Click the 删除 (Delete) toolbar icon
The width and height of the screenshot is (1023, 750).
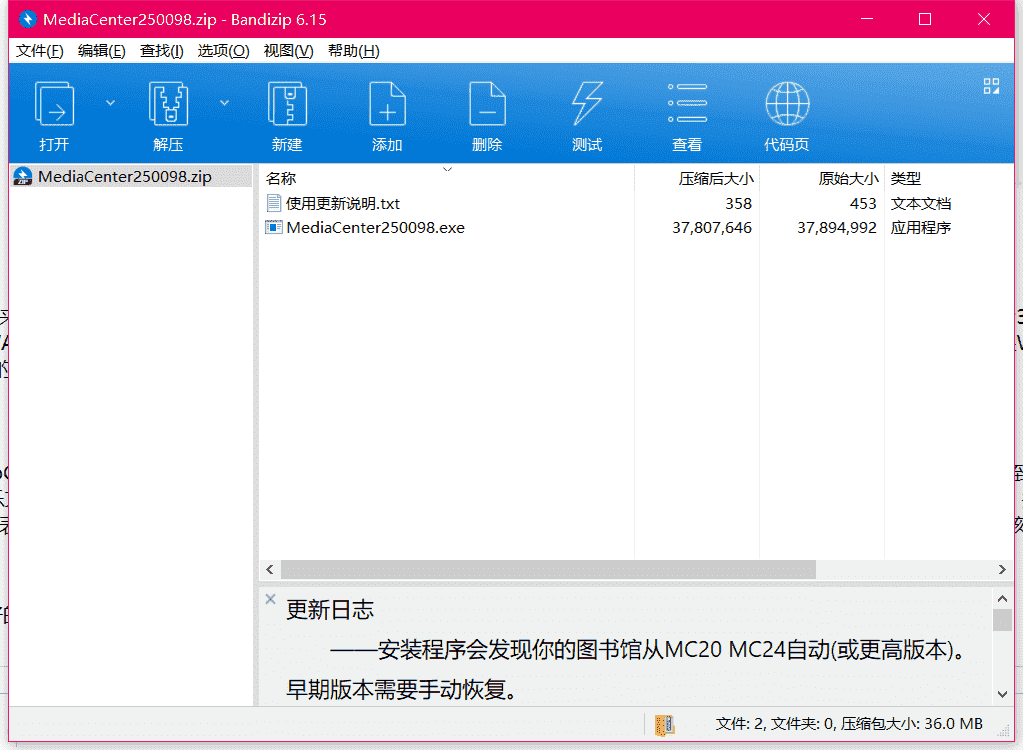[487, 104]
